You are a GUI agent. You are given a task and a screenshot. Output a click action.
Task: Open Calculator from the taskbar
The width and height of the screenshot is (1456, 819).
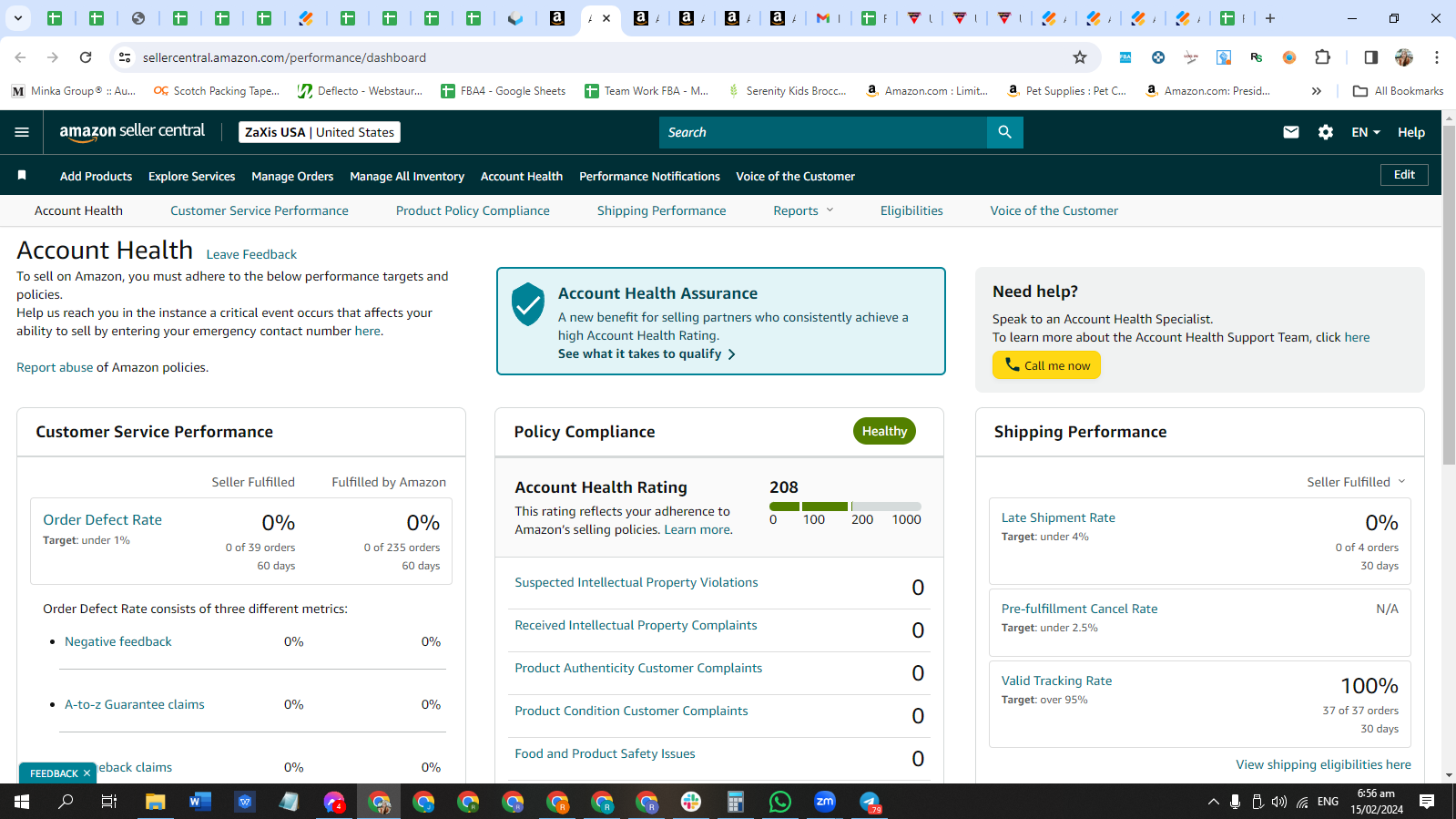click(x=736, y=802)
